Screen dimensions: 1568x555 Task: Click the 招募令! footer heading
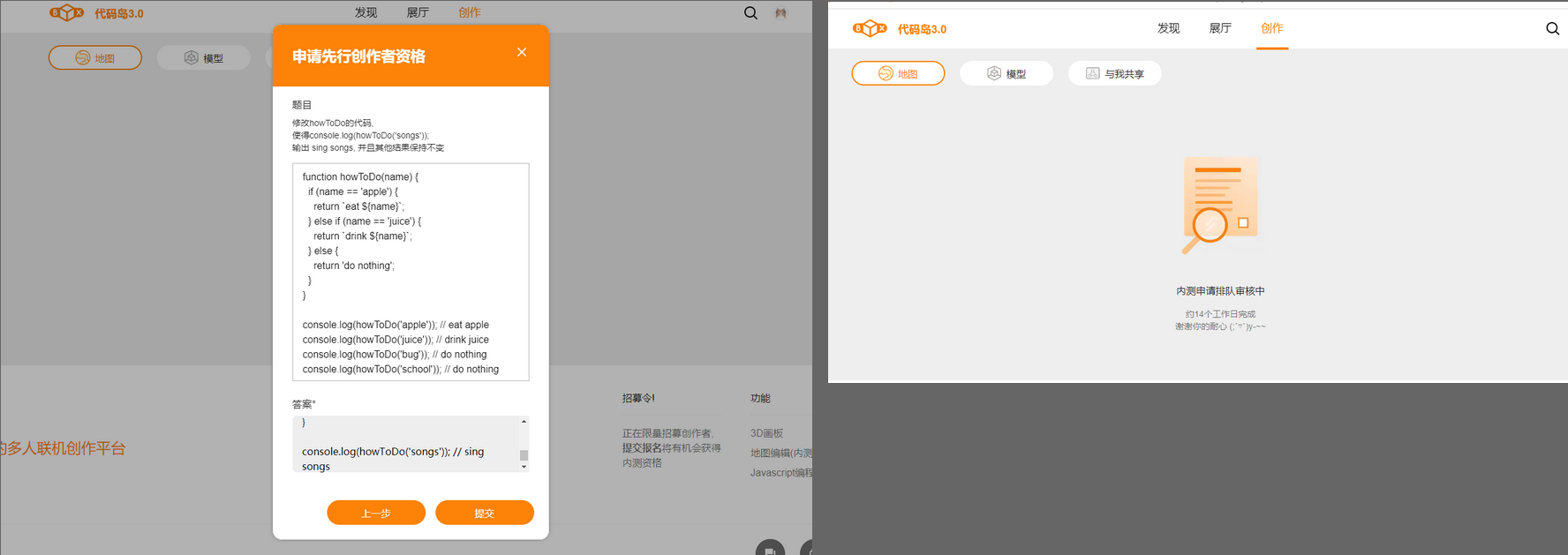(x=638, y=398)
